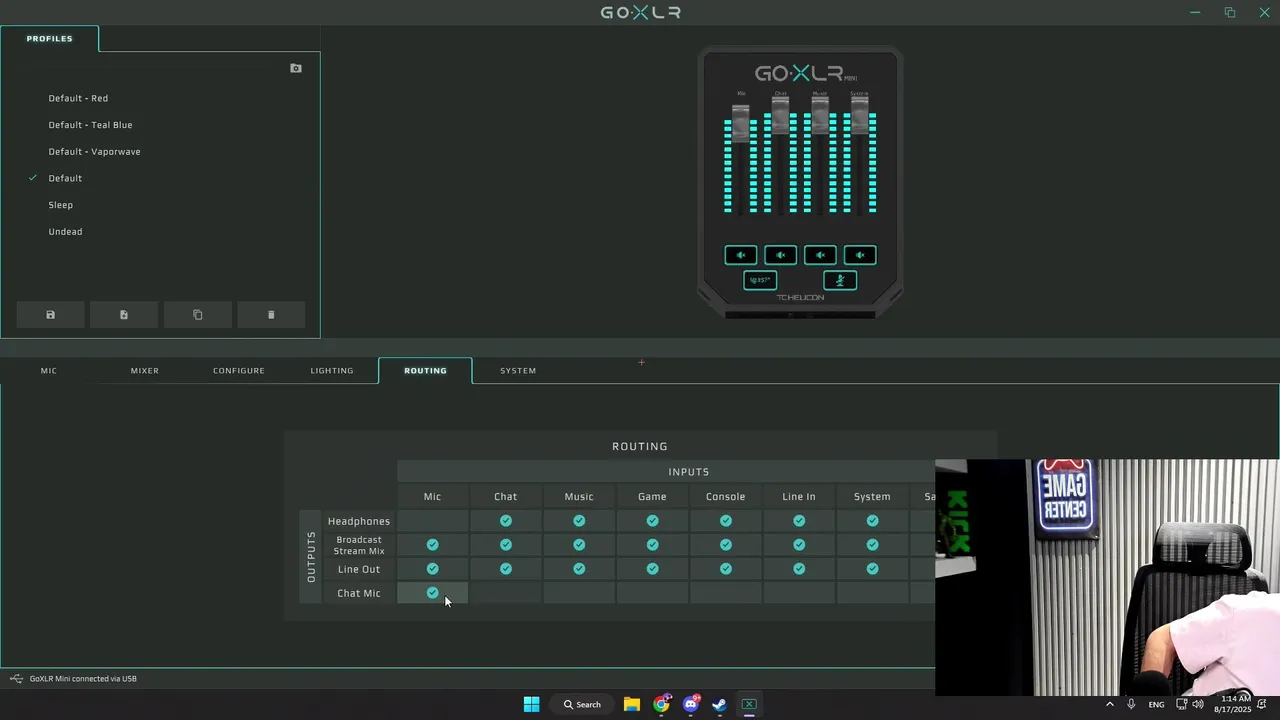
Task: Toggle Line In to Broadcast Stream Mix
Action: 799,545
